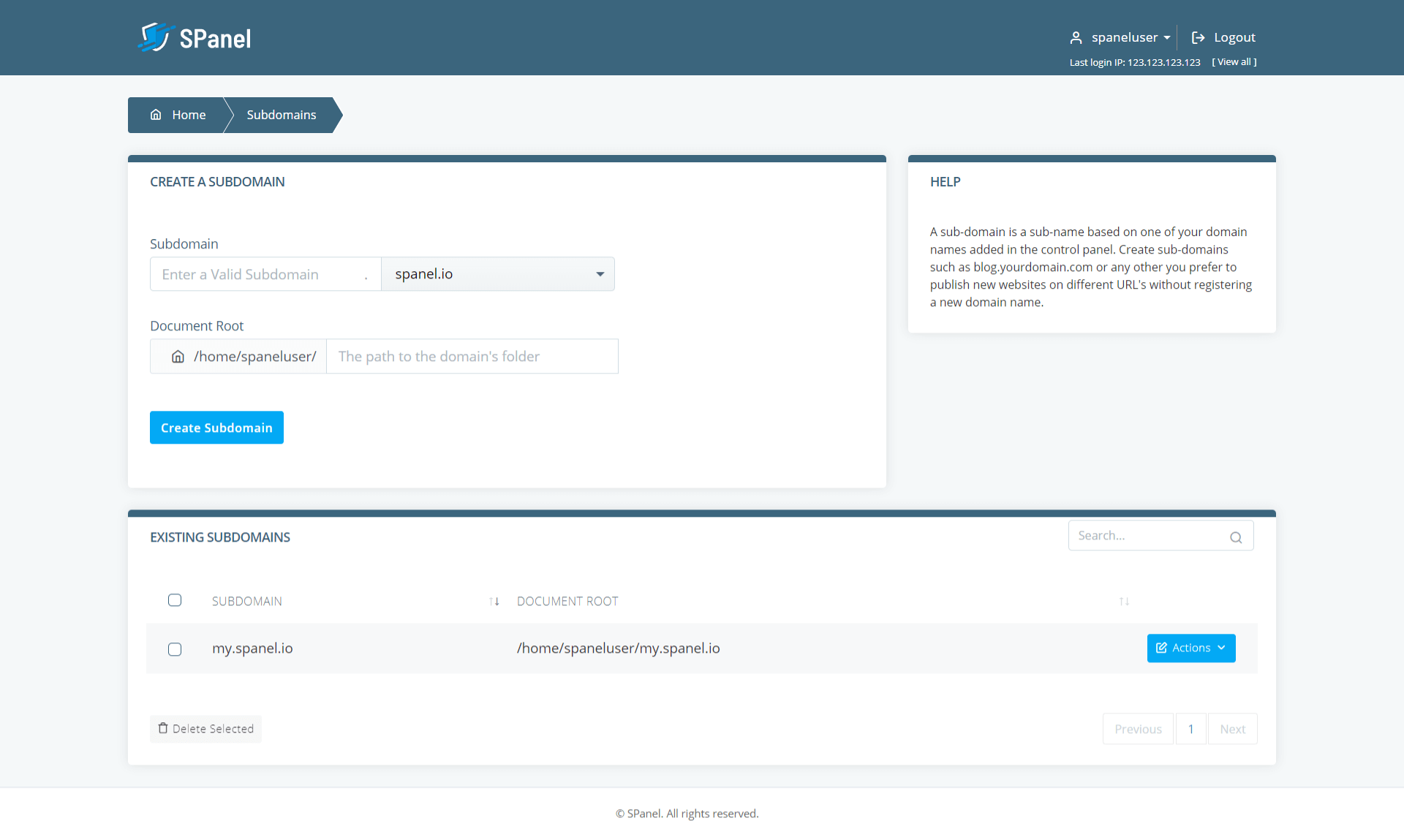Click the SPanel logo in header
Screen dimensions: 1404x840
pyautogui.click(x=195, y=37)
